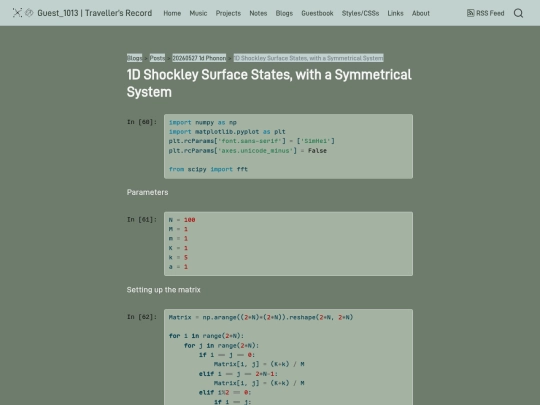Click the current-page breadcrumb 1D Shockley Surface States
The width and height of the screenshot is (540, 405).
point(309,58)
